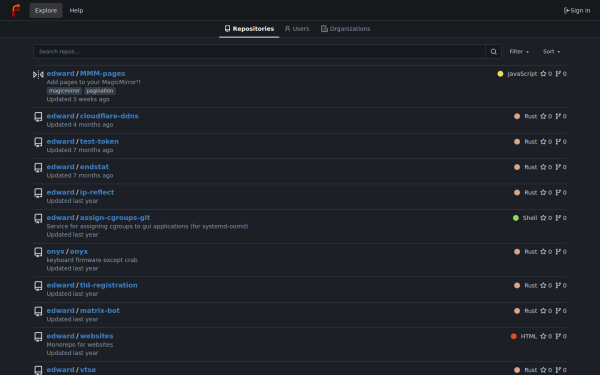The width and height of the screenshot is (600, 375).
Task: Click the fork icon in MMM-pages row
Action: 558,73
